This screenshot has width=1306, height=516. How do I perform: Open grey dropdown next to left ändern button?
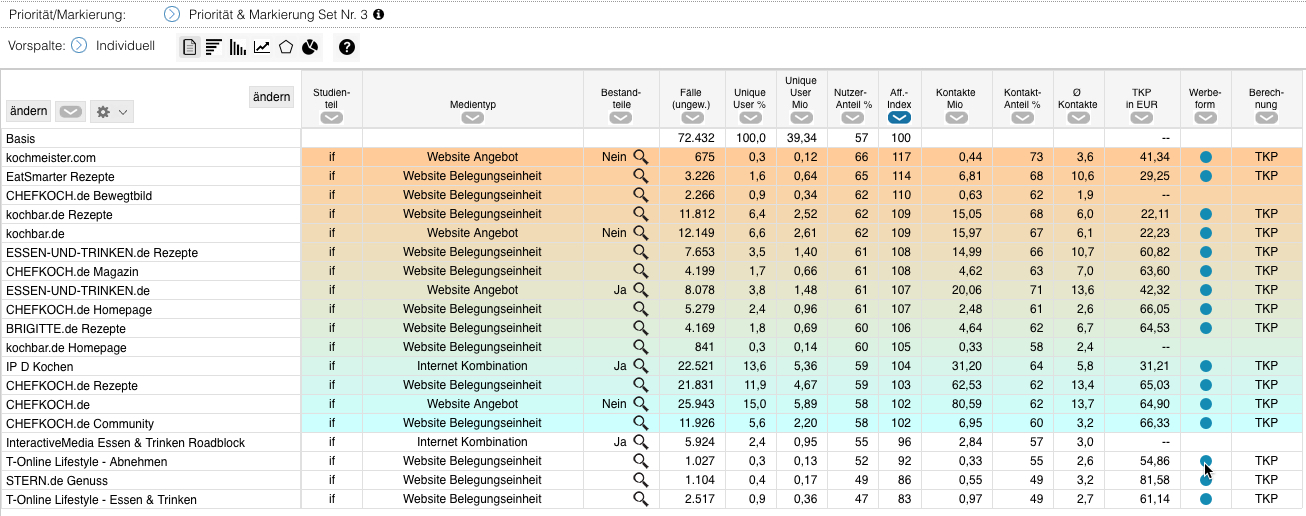(70, 112)
